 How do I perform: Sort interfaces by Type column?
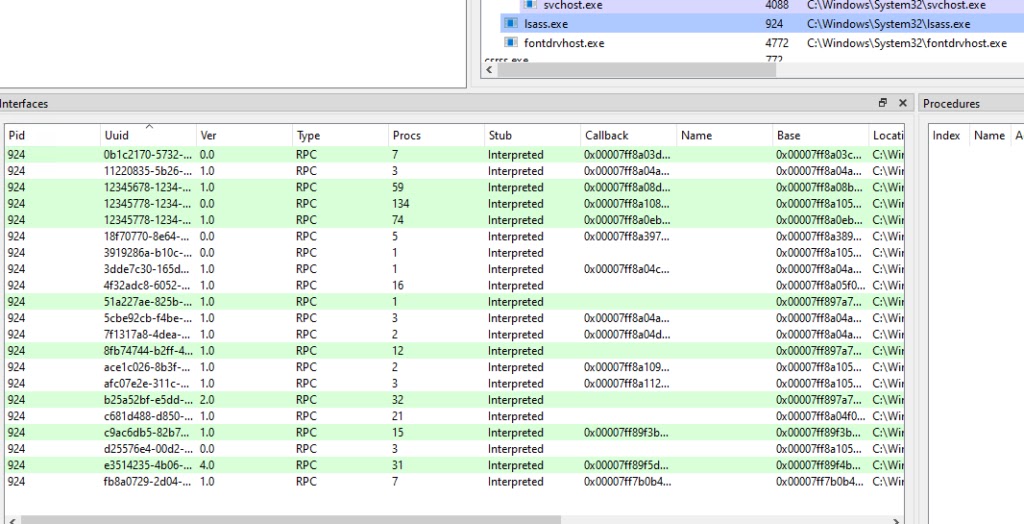click(340, 135)
